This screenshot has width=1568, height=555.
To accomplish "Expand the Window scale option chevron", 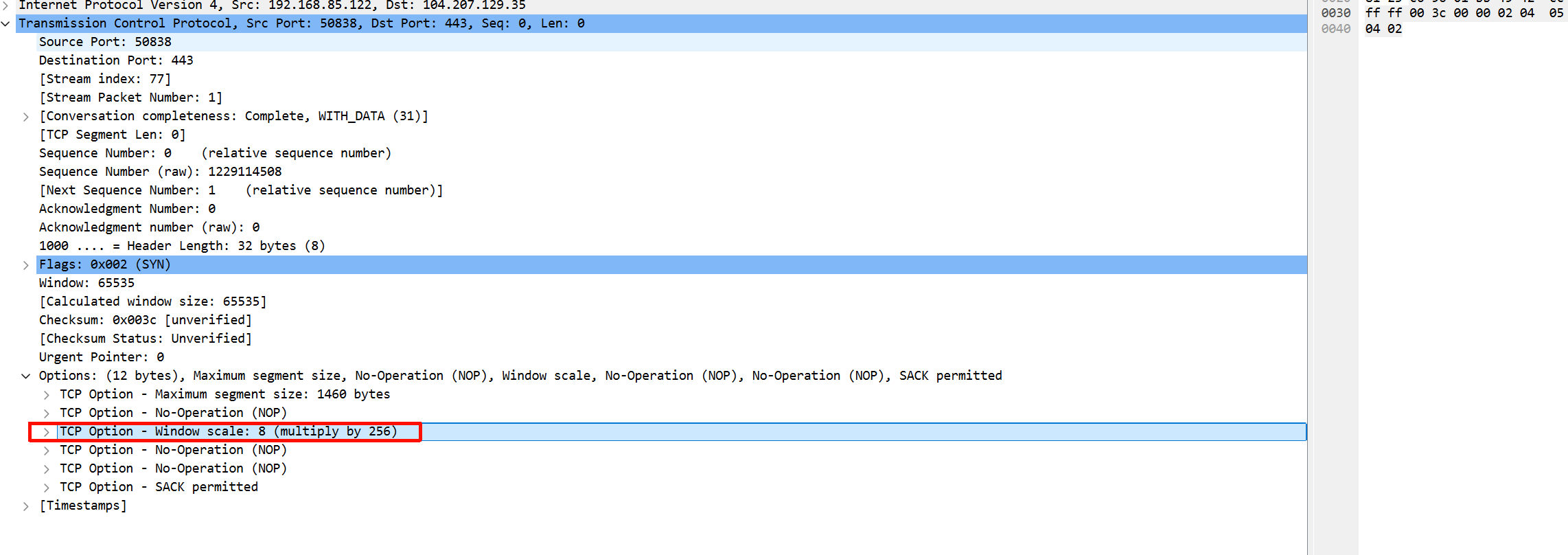I will (47, 432).
